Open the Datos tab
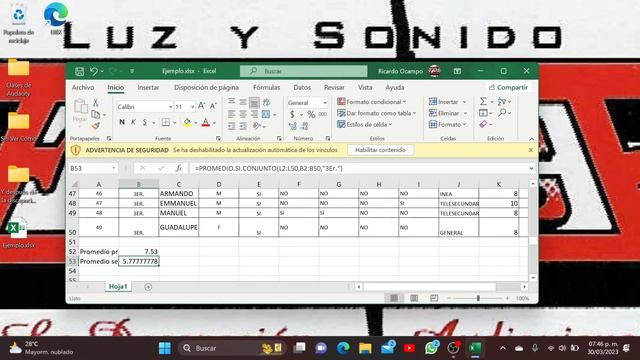This screenshot has height=360, width=640. (x=302, y=87)
